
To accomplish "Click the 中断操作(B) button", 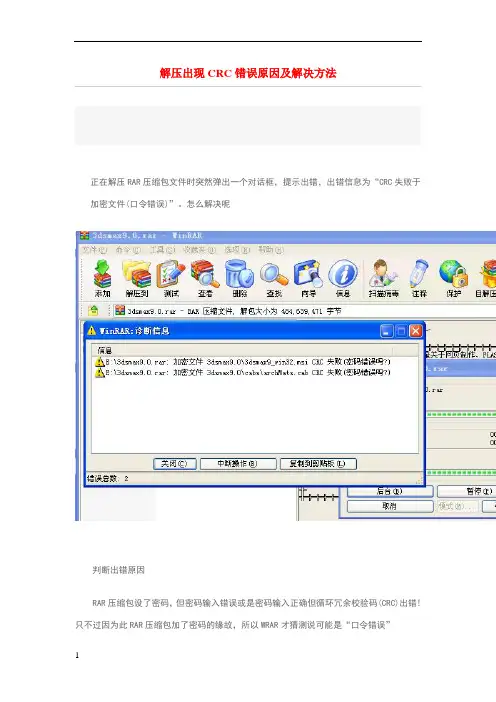I will point(238,464).
